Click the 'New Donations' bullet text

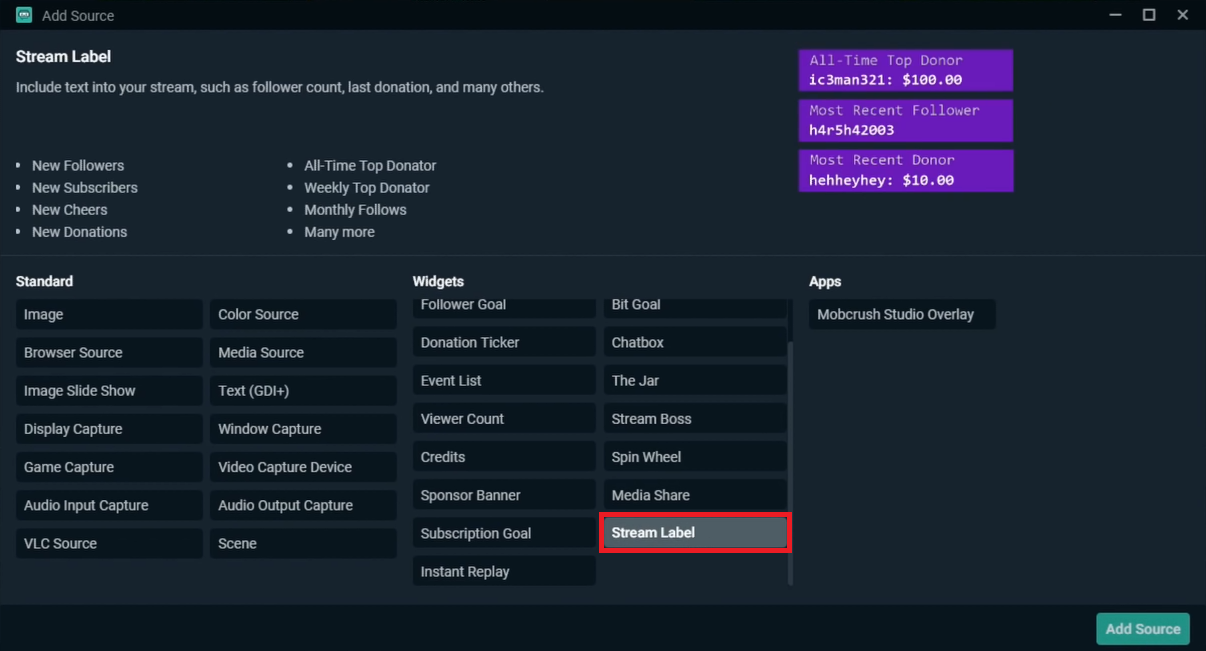80,231
